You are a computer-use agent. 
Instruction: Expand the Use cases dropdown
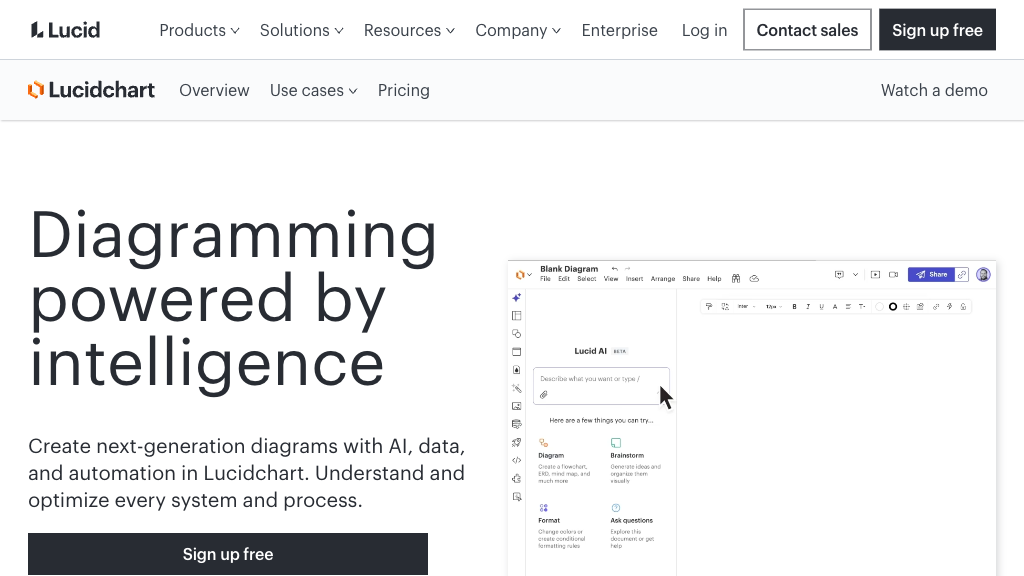coord(312,90)
